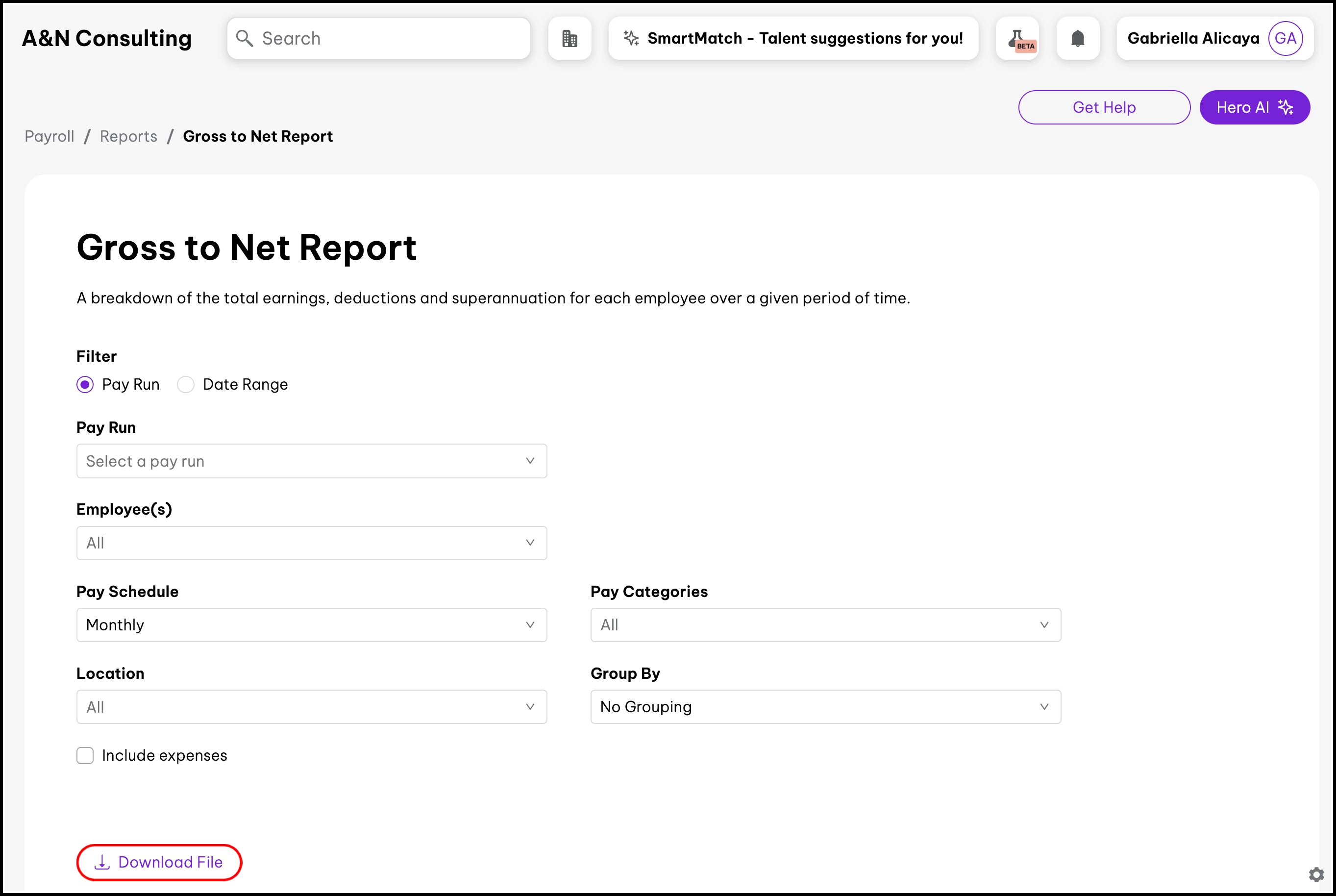Click the SmartMatch sparkle icon
This screenshot has height=896, width=1336.
[631, 38]
